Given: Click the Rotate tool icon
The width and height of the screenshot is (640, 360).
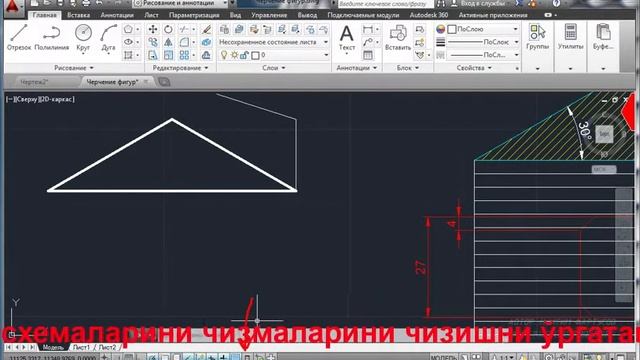Looking at the screenshot, I should [168, 29].
